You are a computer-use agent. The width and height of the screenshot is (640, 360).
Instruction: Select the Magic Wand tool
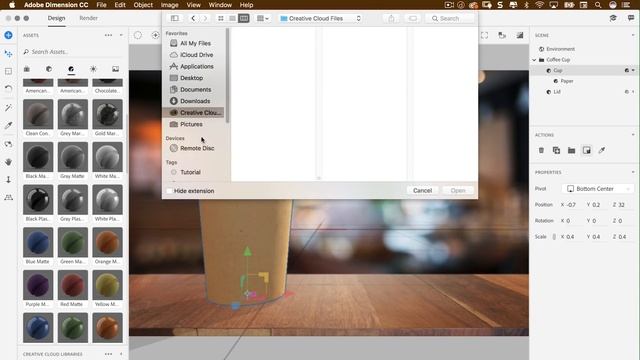pos(8,108)
